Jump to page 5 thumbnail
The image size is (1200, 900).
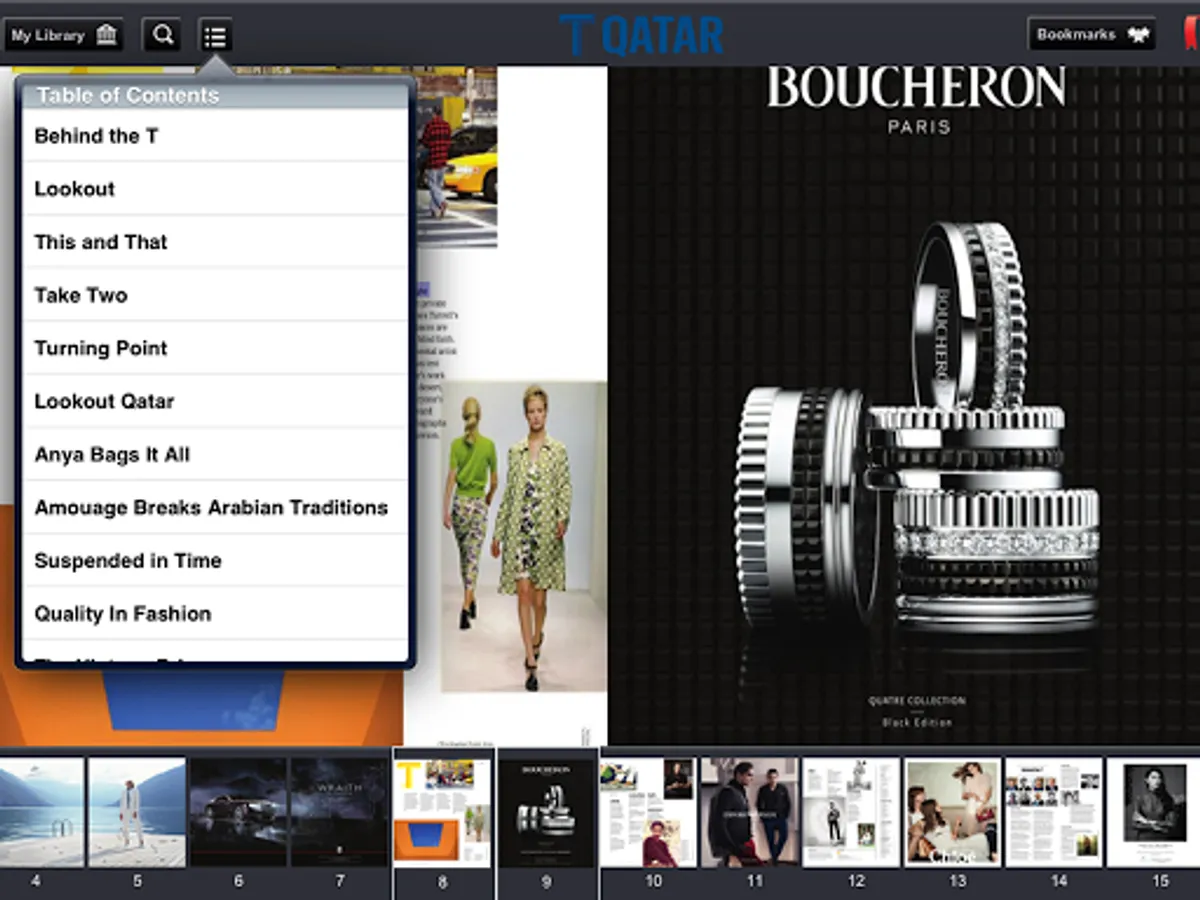click(x=137, y=812)
